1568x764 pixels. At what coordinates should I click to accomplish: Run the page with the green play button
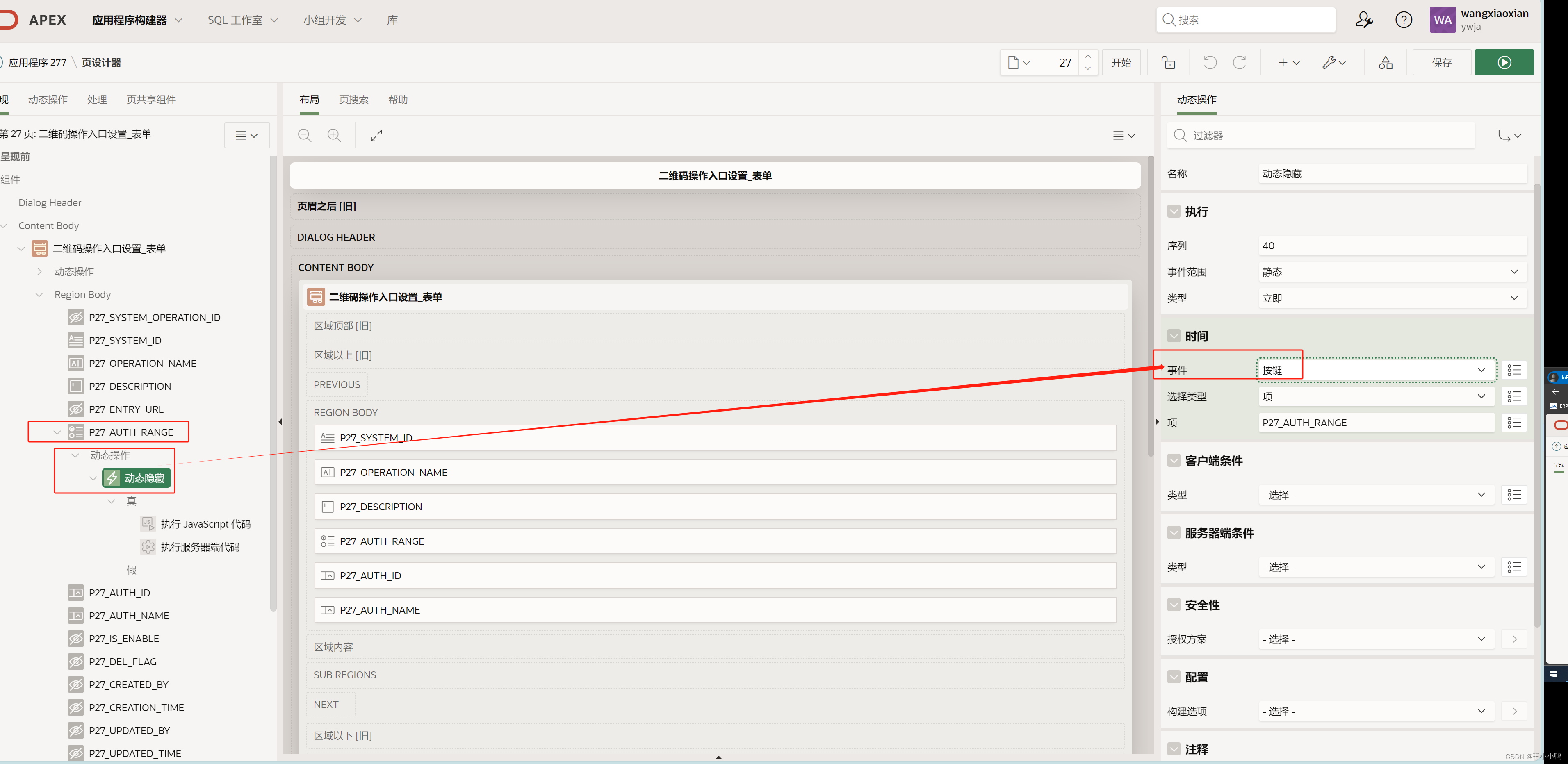coord(1504,63)
